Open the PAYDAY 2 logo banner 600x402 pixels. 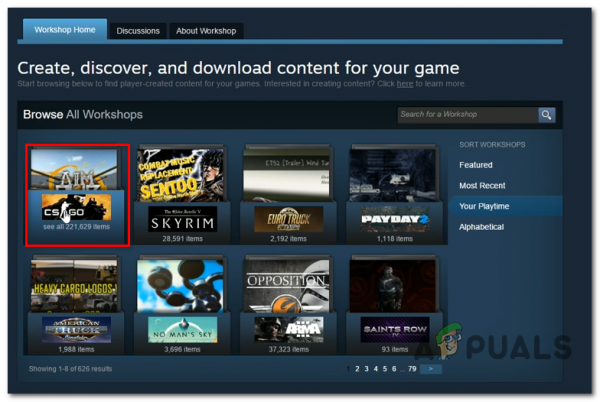(395, 219)
